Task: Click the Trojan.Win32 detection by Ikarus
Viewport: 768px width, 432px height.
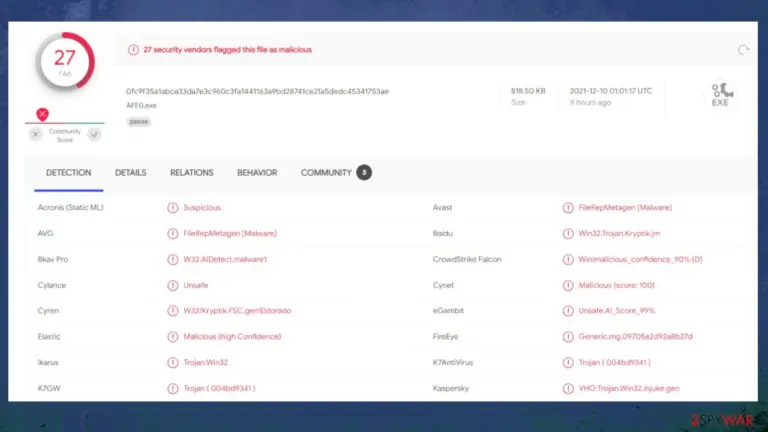Action: click(x=205, y=363)
